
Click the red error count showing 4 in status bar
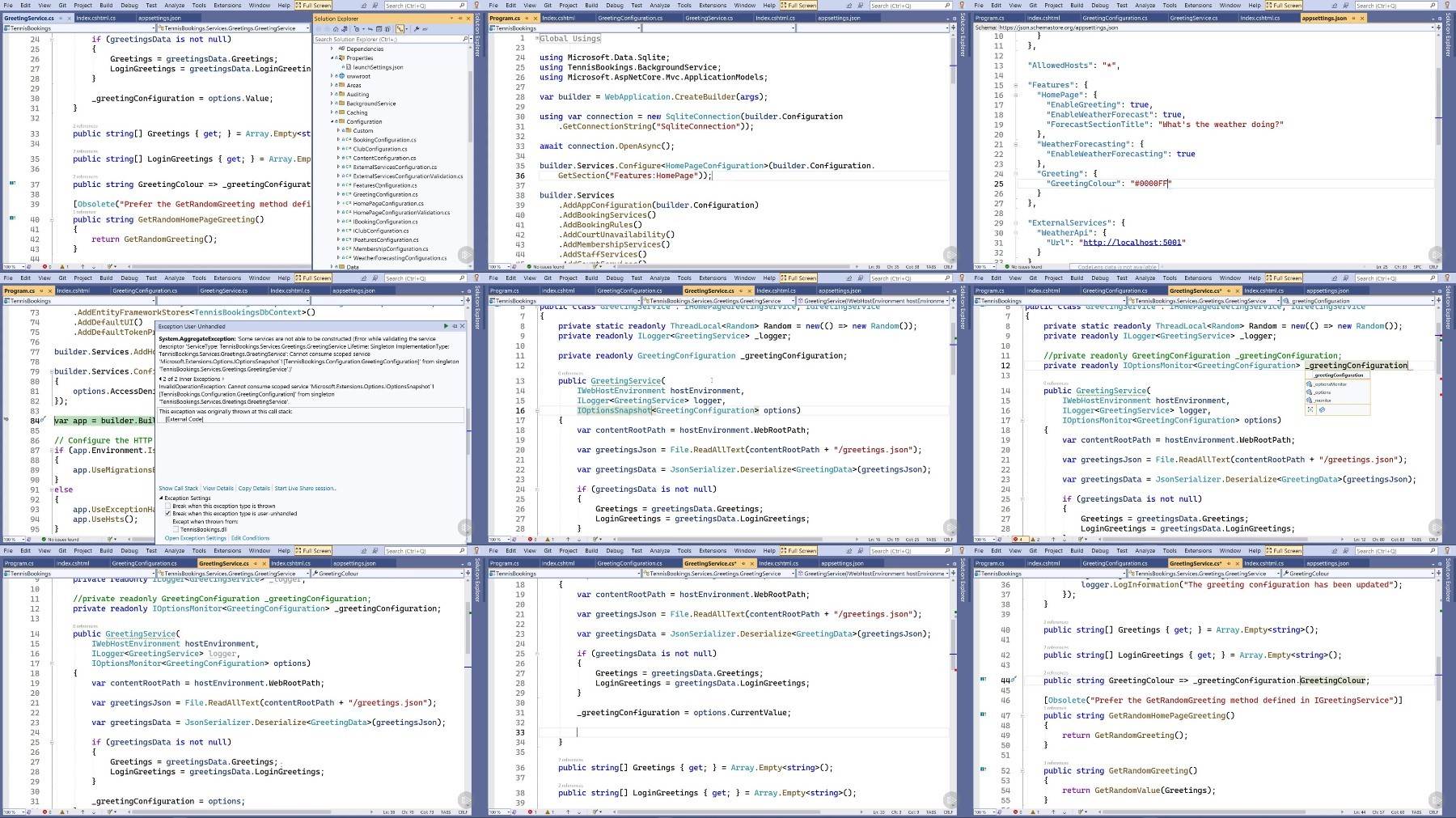[1021, 539]
